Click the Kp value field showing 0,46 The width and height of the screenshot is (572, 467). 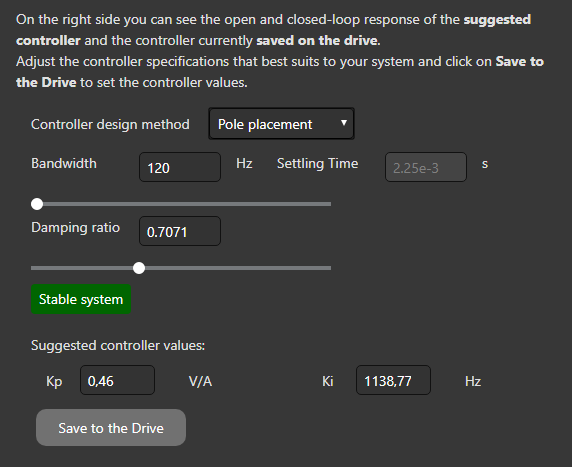[117, 380]
